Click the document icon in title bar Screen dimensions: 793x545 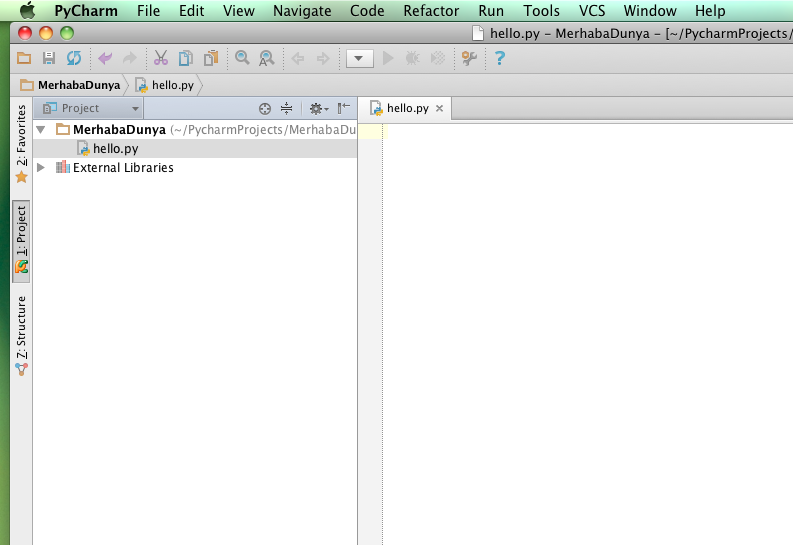coord(478,33)
